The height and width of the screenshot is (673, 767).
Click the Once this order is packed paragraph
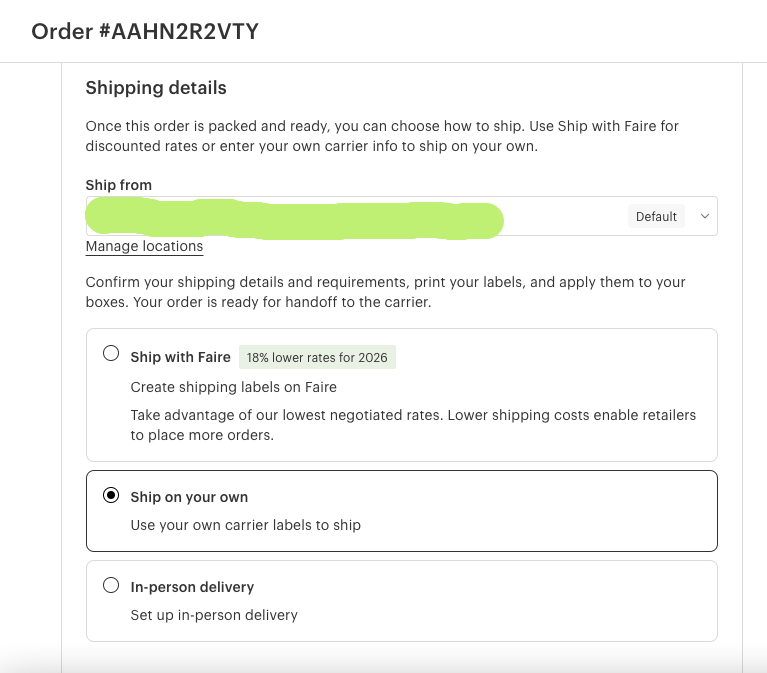click(382, 136)
